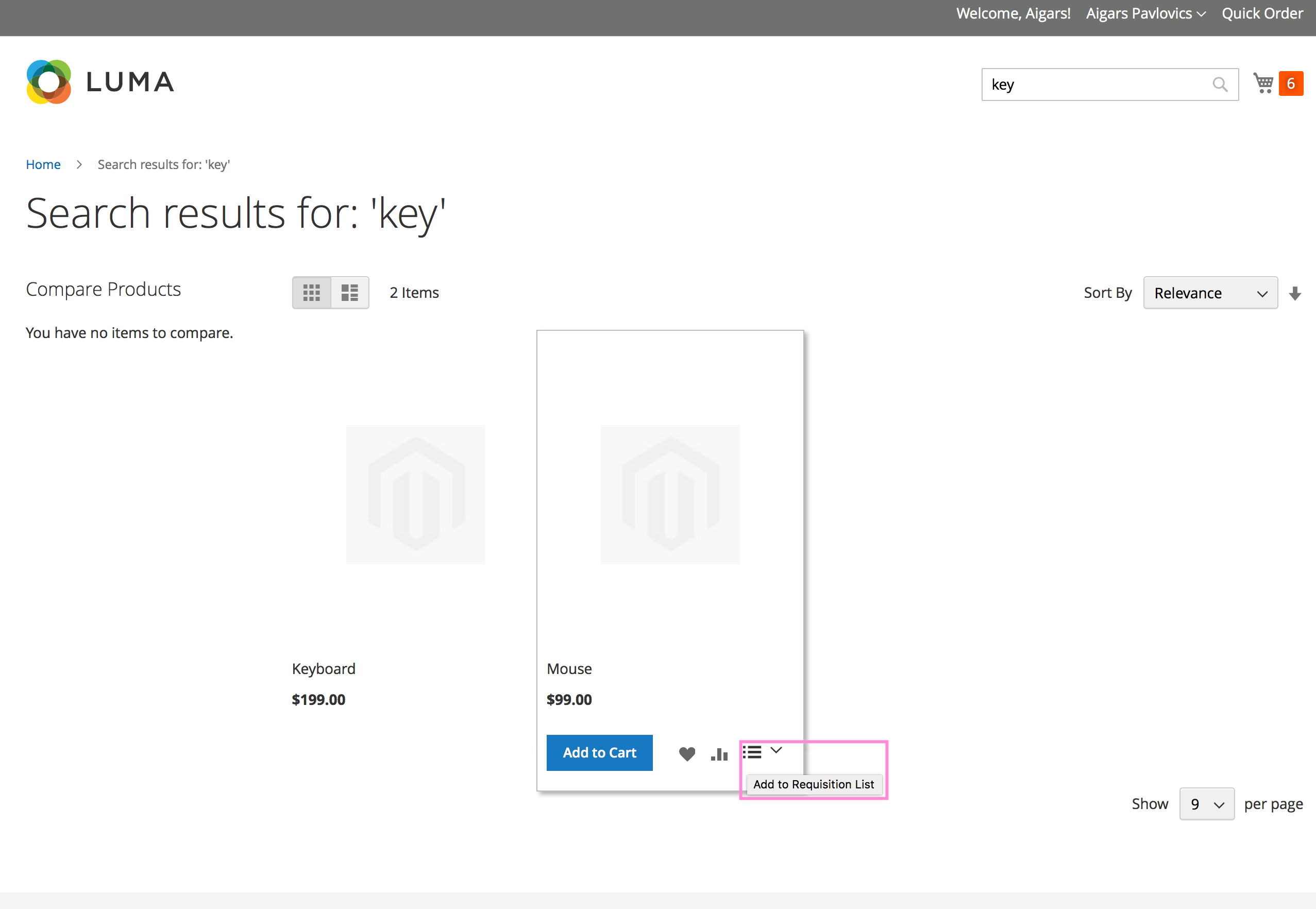1316x909 pixels.
Task: Open the Sort By Relevance dropdown
Action: 1210,293
